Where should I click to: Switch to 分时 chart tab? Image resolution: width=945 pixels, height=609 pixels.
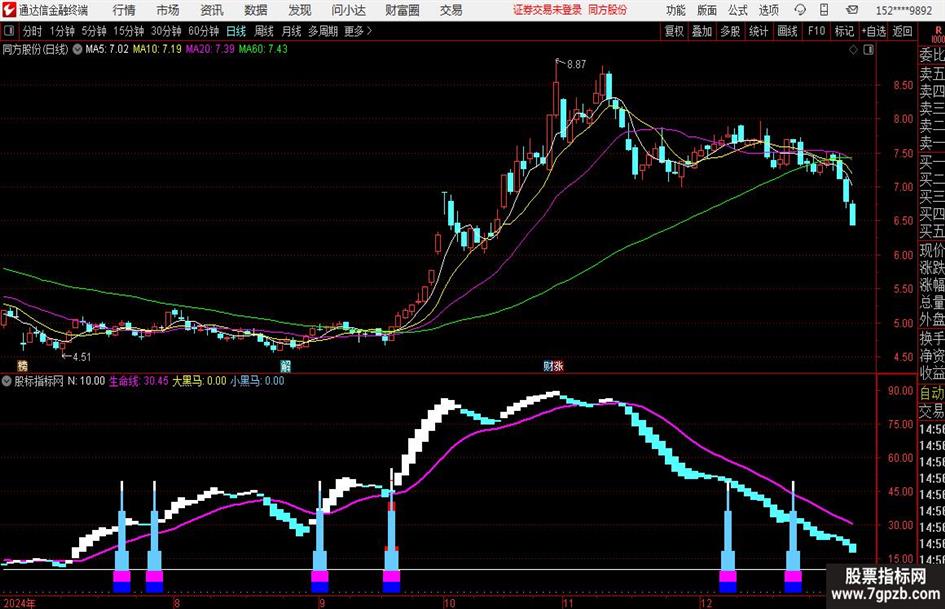coord(33,31)
